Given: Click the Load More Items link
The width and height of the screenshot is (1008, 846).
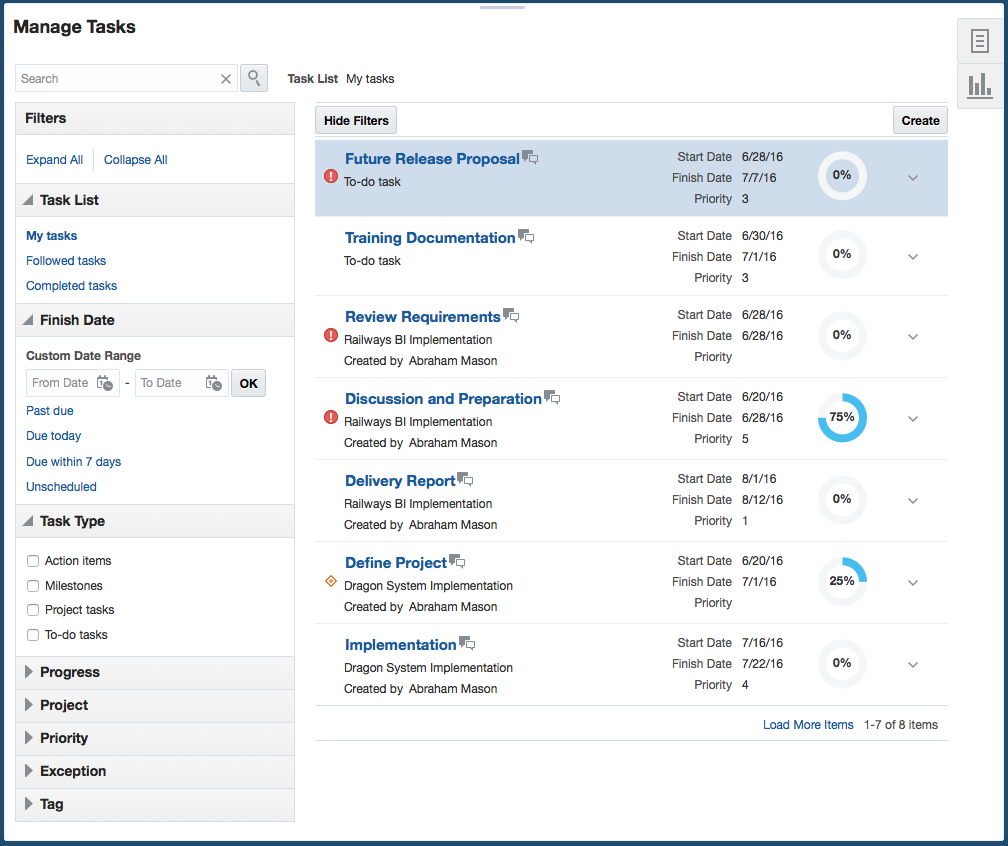Looking at the screenshot, I should 808,725.
